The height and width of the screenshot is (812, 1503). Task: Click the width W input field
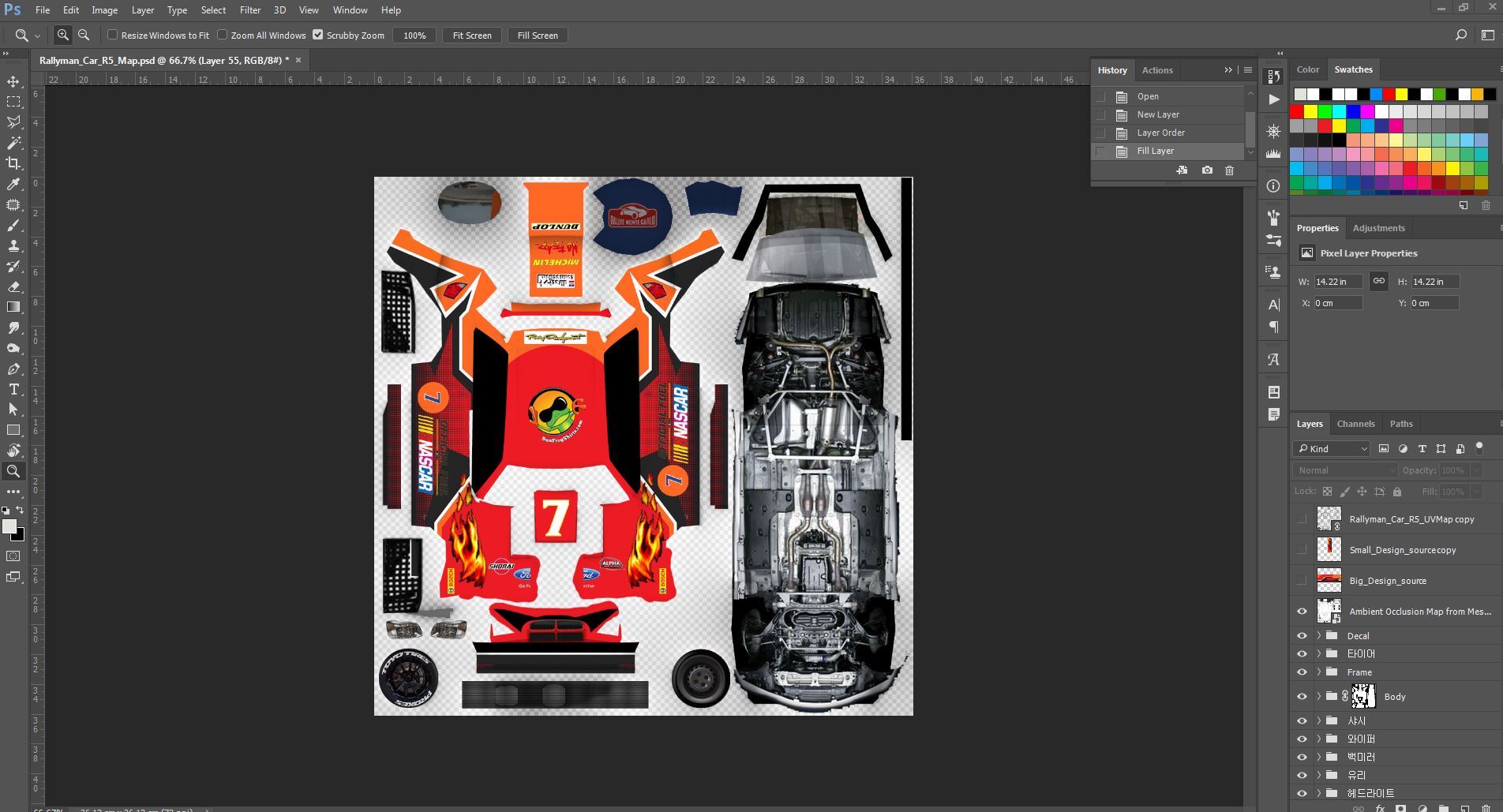1338,282
